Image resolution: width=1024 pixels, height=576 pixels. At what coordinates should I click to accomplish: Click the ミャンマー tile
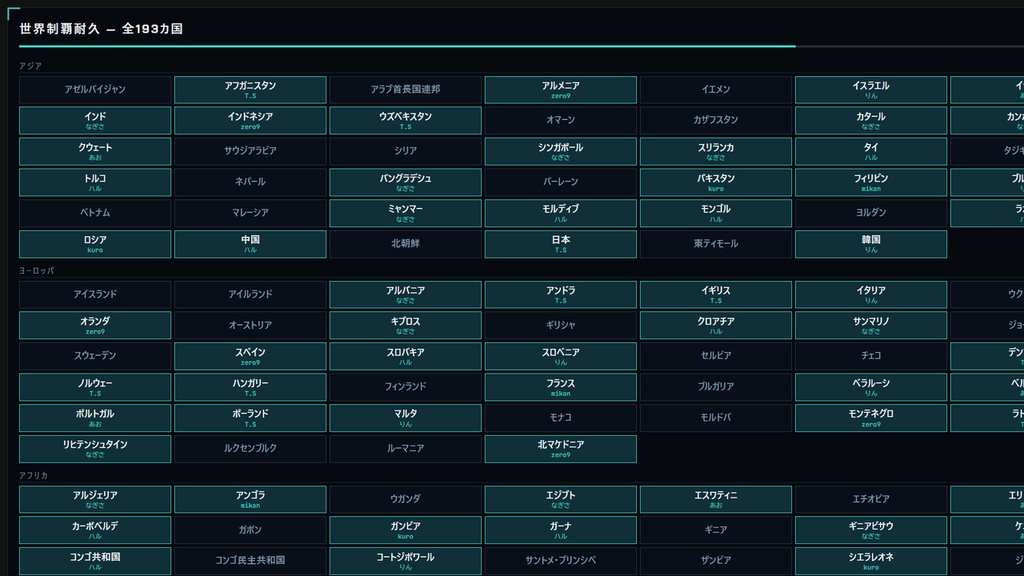[406, 213]
